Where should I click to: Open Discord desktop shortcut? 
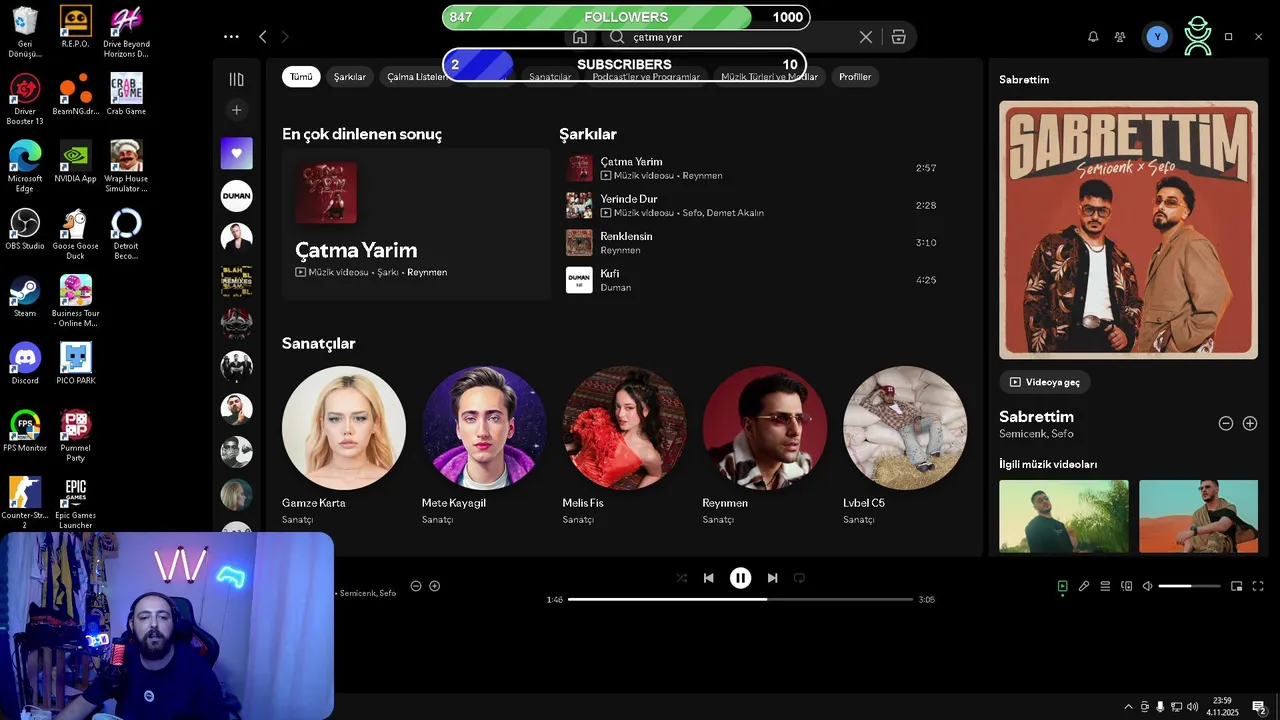tap(25, 364)
